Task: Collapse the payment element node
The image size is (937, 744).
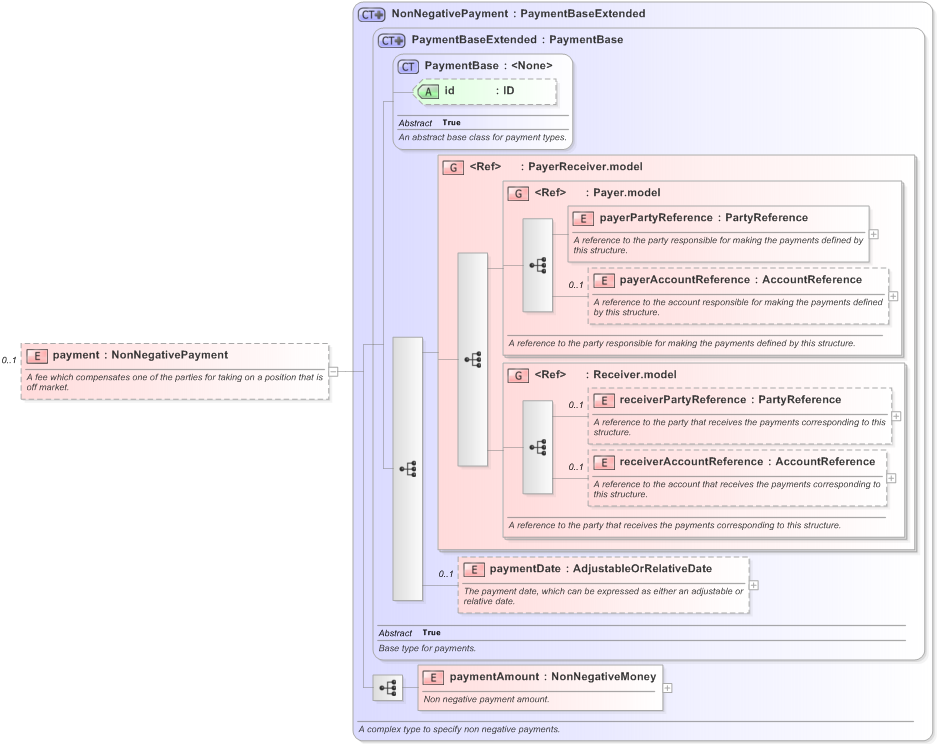Action: pyautogui.click(x=333, y=372)
